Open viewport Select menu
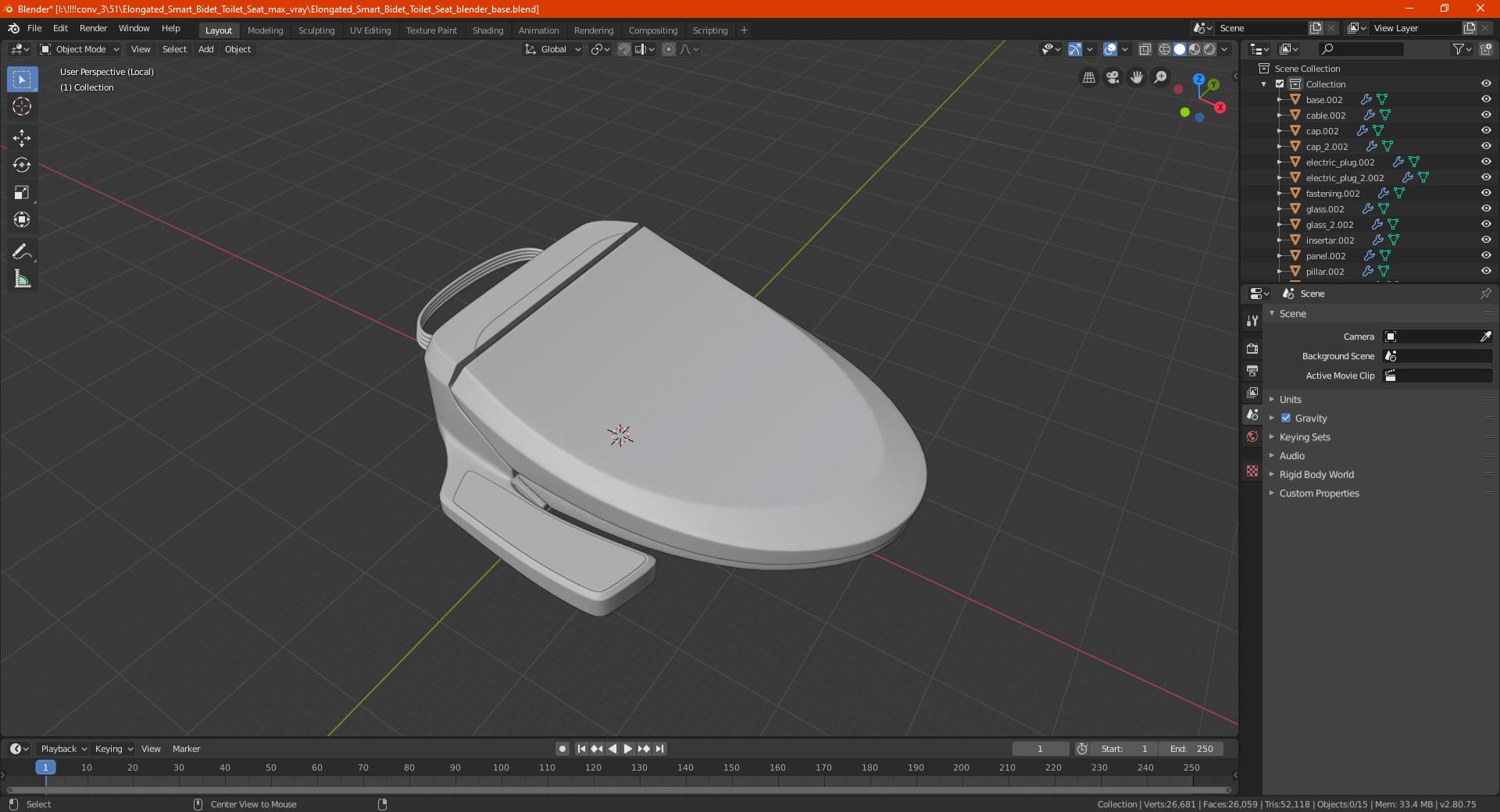Viewport: 1500px width, 812px height. pyautogui.click(x=174, y=49)
